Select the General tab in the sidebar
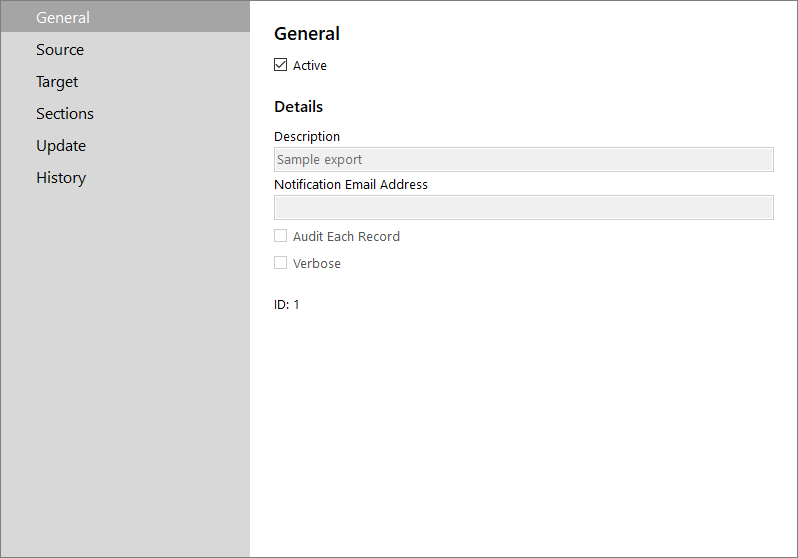Image resolution: width=798 pixels, height=558 pixels. pyautogui.click(x=125, y=17)
